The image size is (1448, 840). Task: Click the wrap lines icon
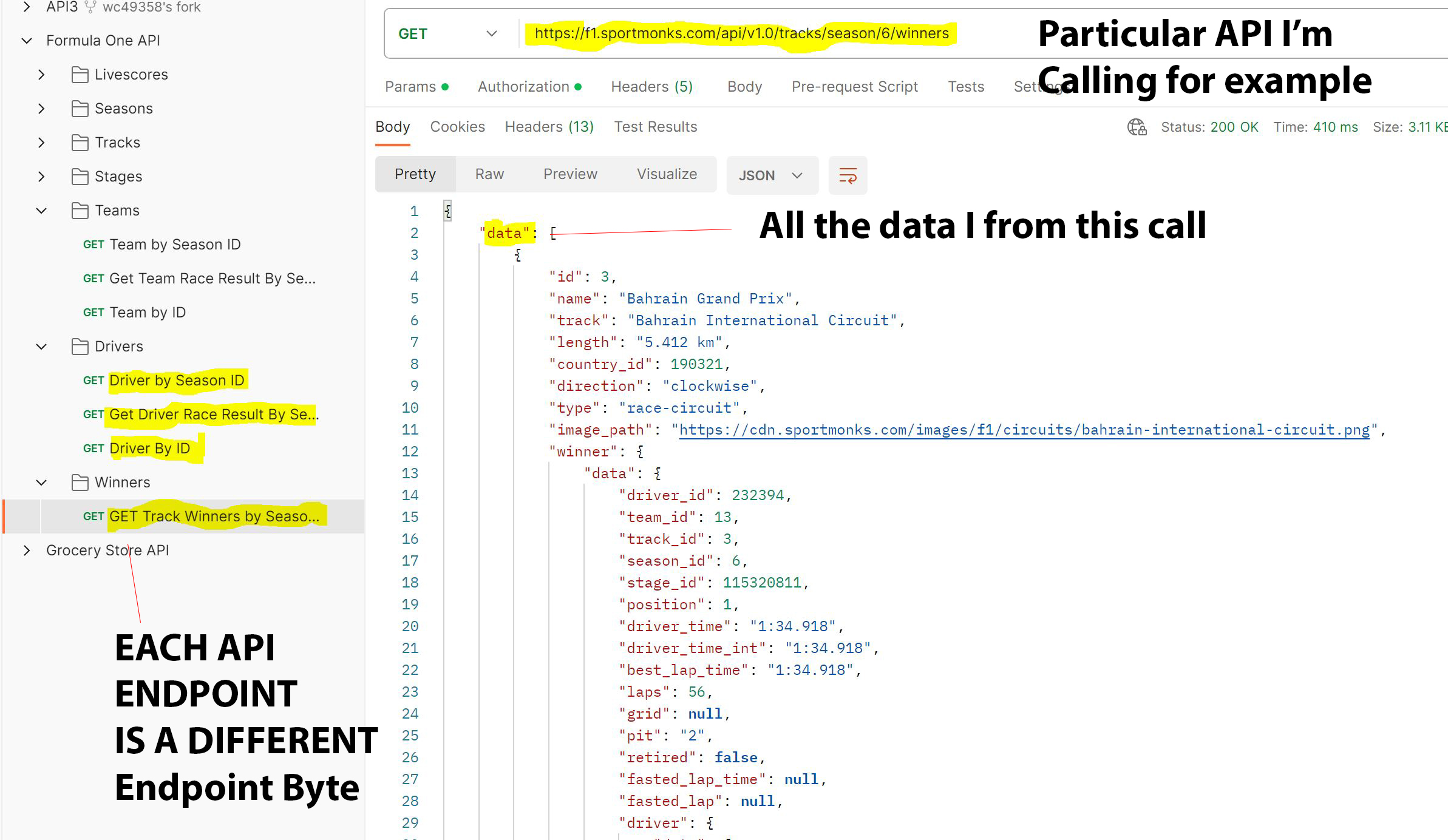(848, 175)
